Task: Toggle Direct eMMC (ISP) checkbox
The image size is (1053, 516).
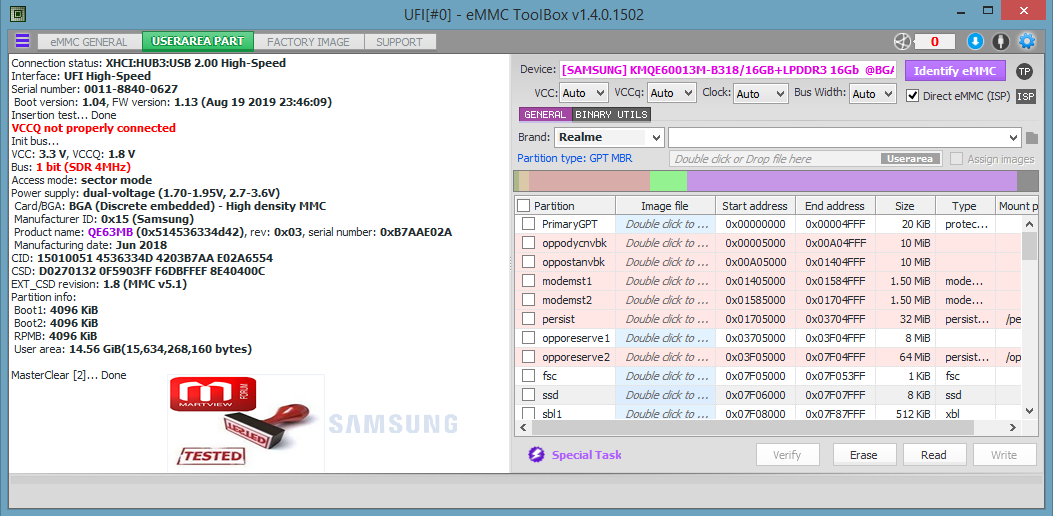Action: pos(912,95)
